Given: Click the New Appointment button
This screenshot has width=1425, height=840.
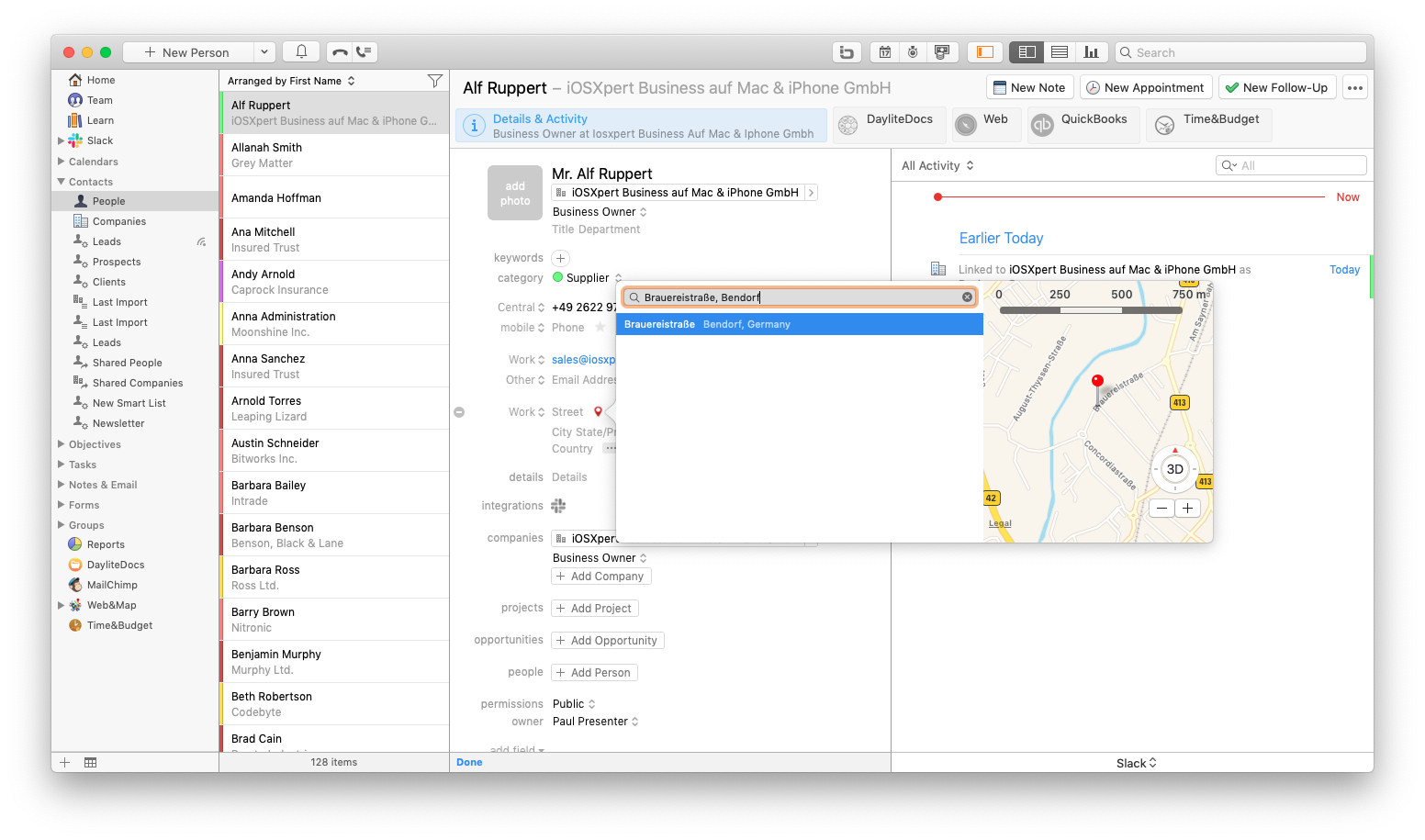Looking at the screenshot, I should point(1146,87).
